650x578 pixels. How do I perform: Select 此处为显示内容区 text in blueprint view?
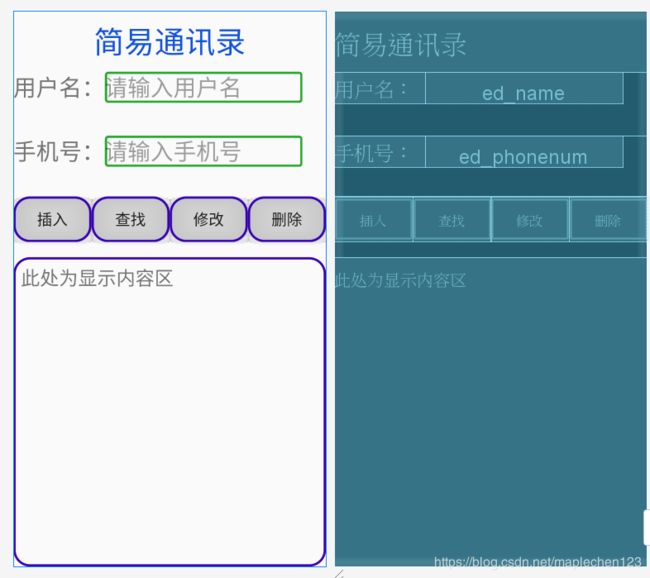401,281
